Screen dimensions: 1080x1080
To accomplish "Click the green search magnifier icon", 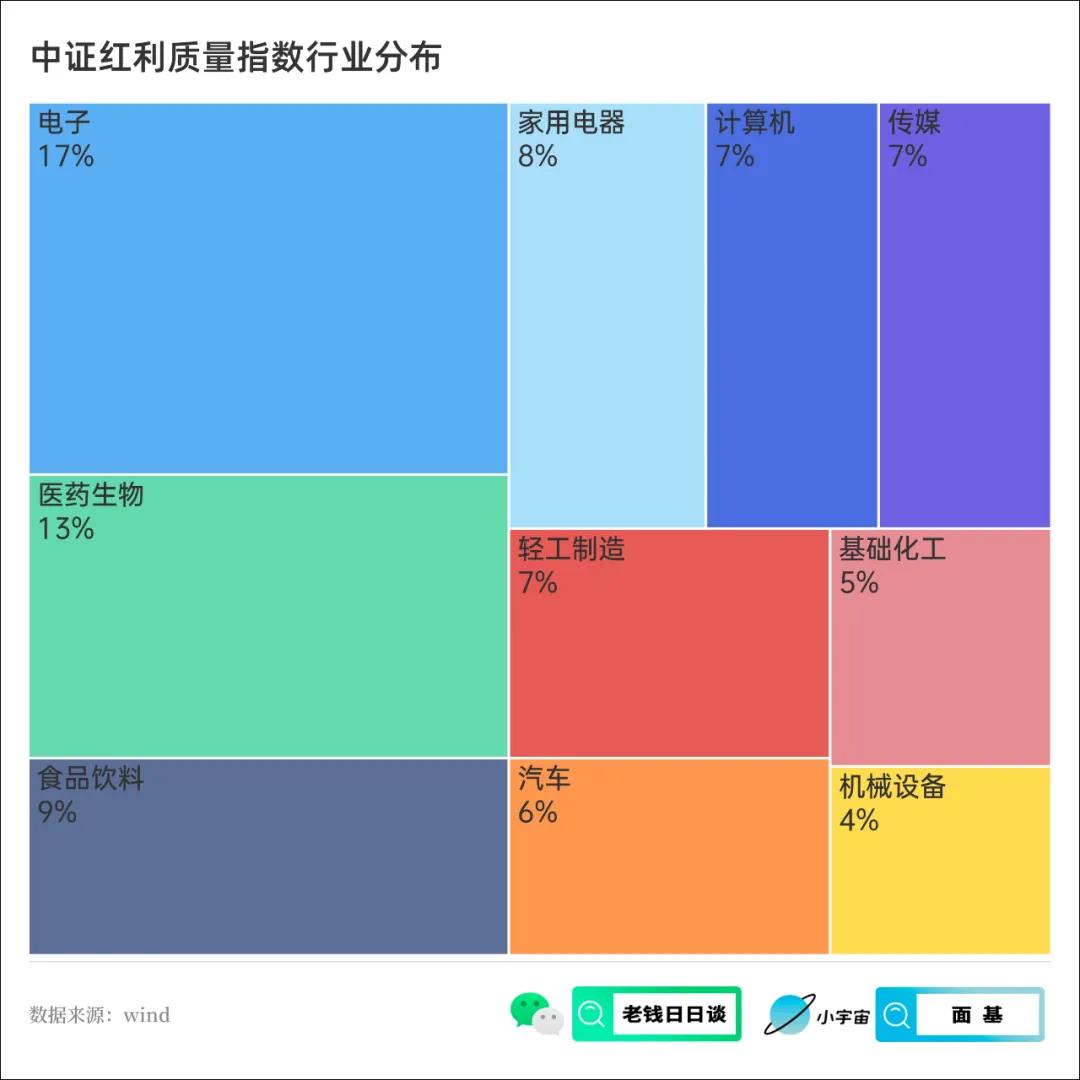I will coord(592,1014).
